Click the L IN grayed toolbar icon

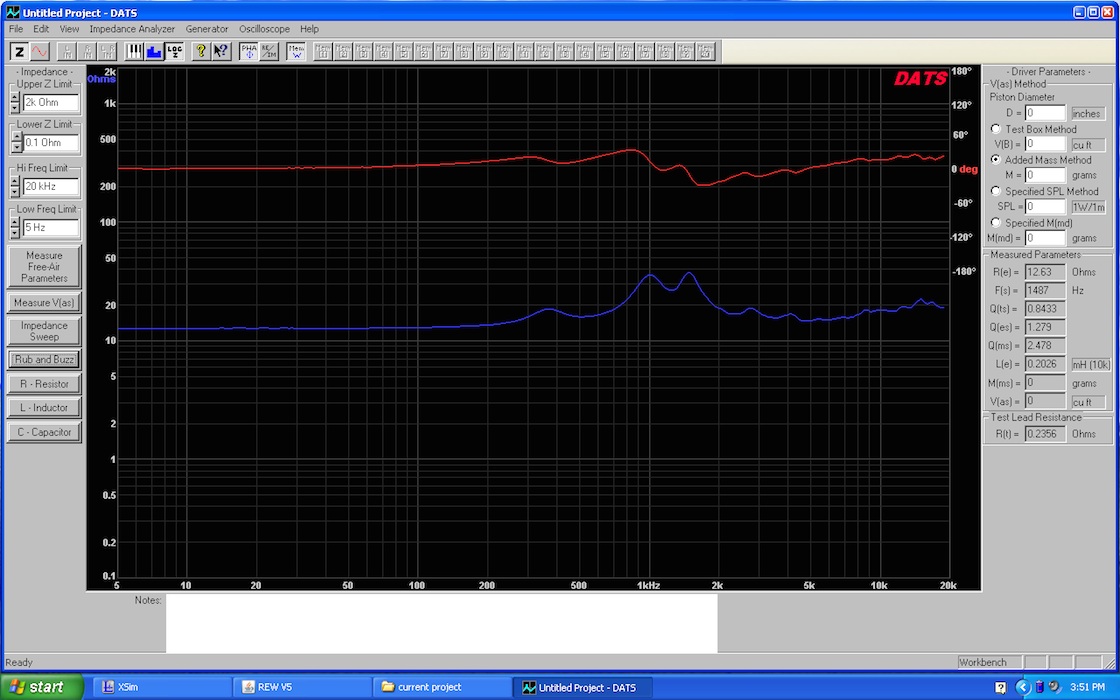click(x=67, y=51)
